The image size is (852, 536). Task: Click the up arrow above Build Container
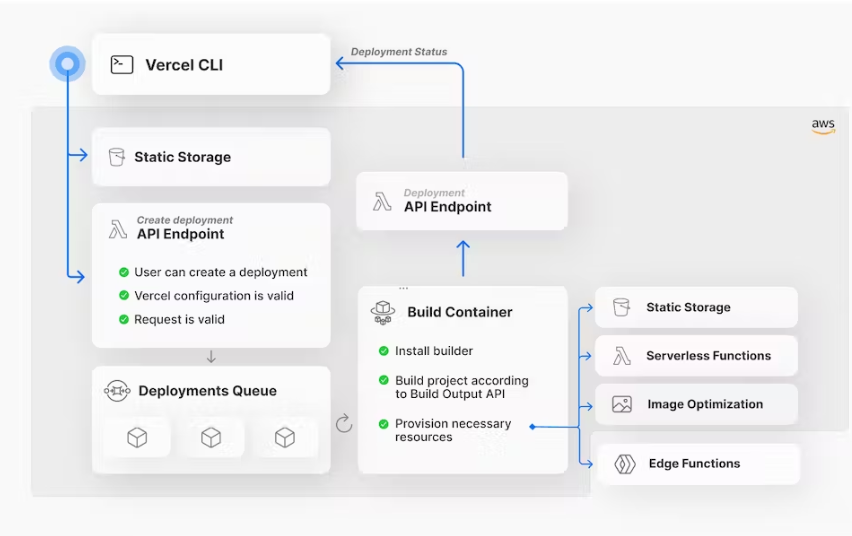tap(463, 258)
